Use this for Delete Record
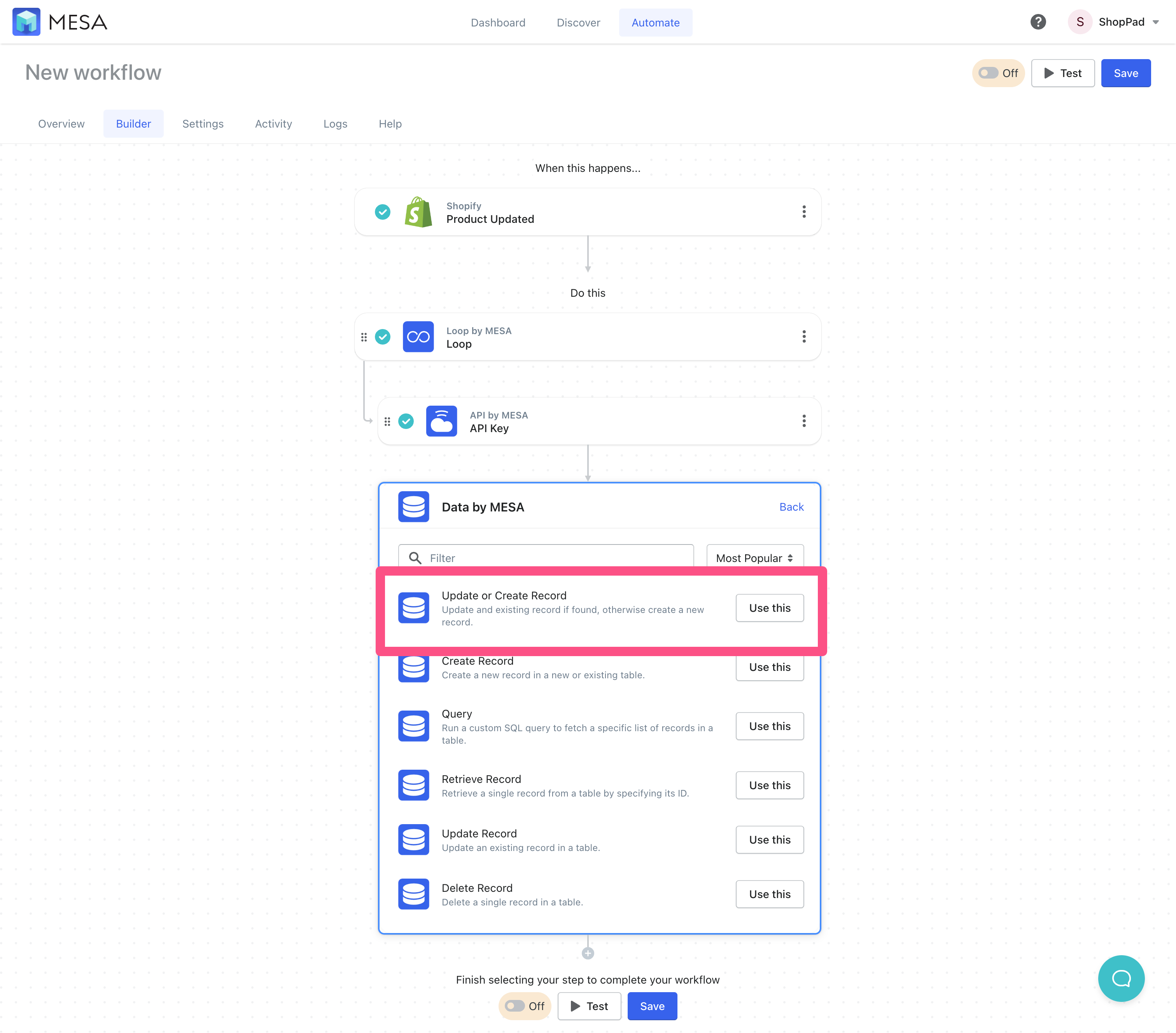Screen dimensions: 1176x1033 [x=769, y=894]
